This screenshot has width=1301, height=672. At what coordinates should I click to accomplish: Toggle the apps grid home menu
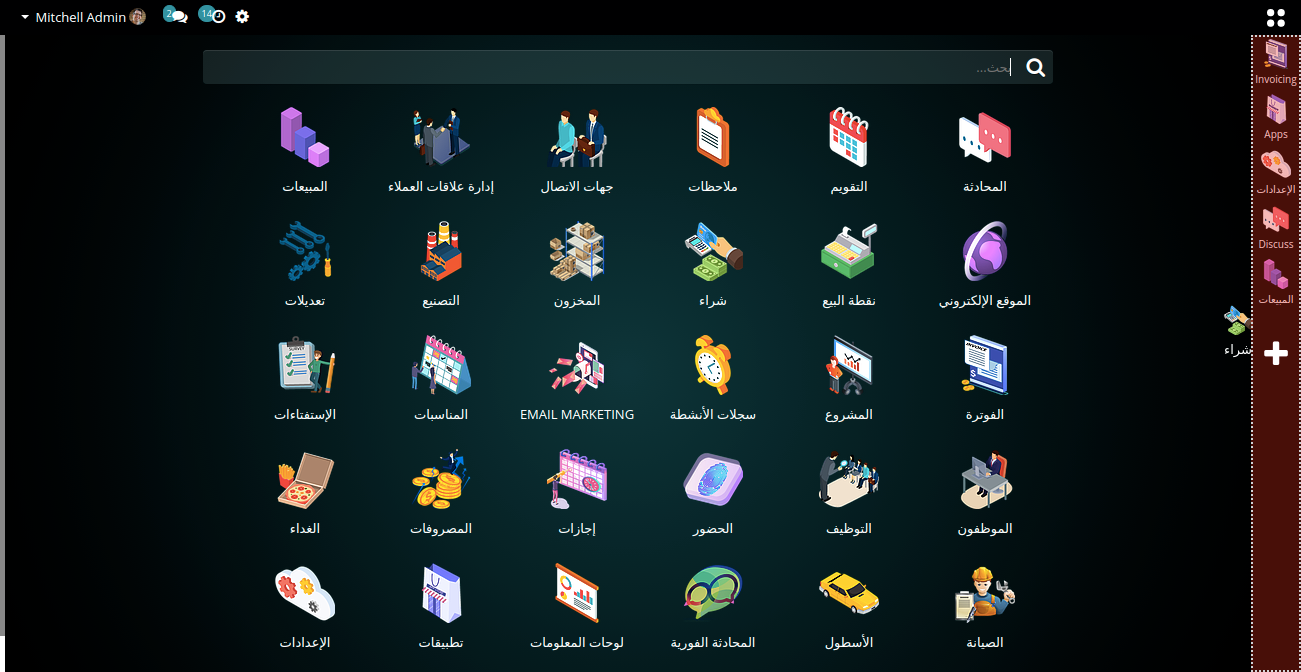click(1275, 17)
